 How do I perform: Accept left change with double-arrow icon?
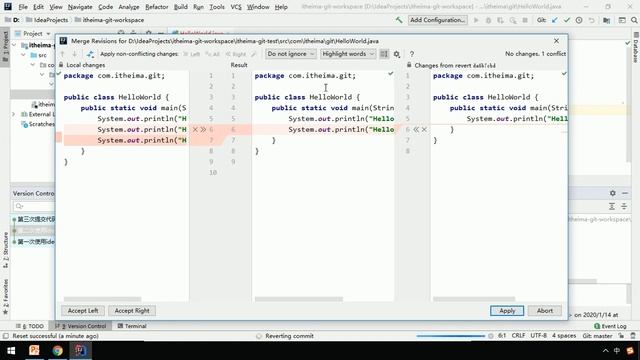pos(203,129)
